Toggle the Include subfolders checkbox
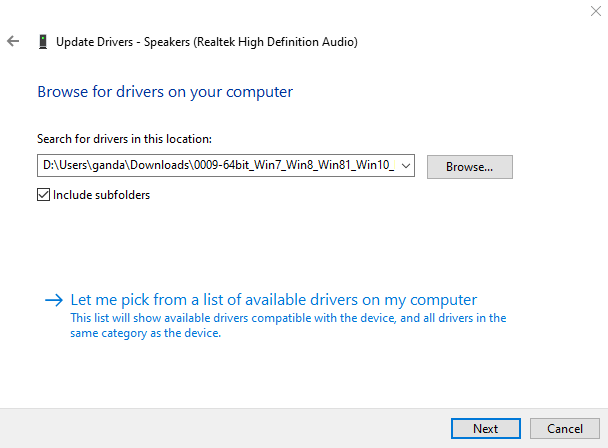 (43, 195)
